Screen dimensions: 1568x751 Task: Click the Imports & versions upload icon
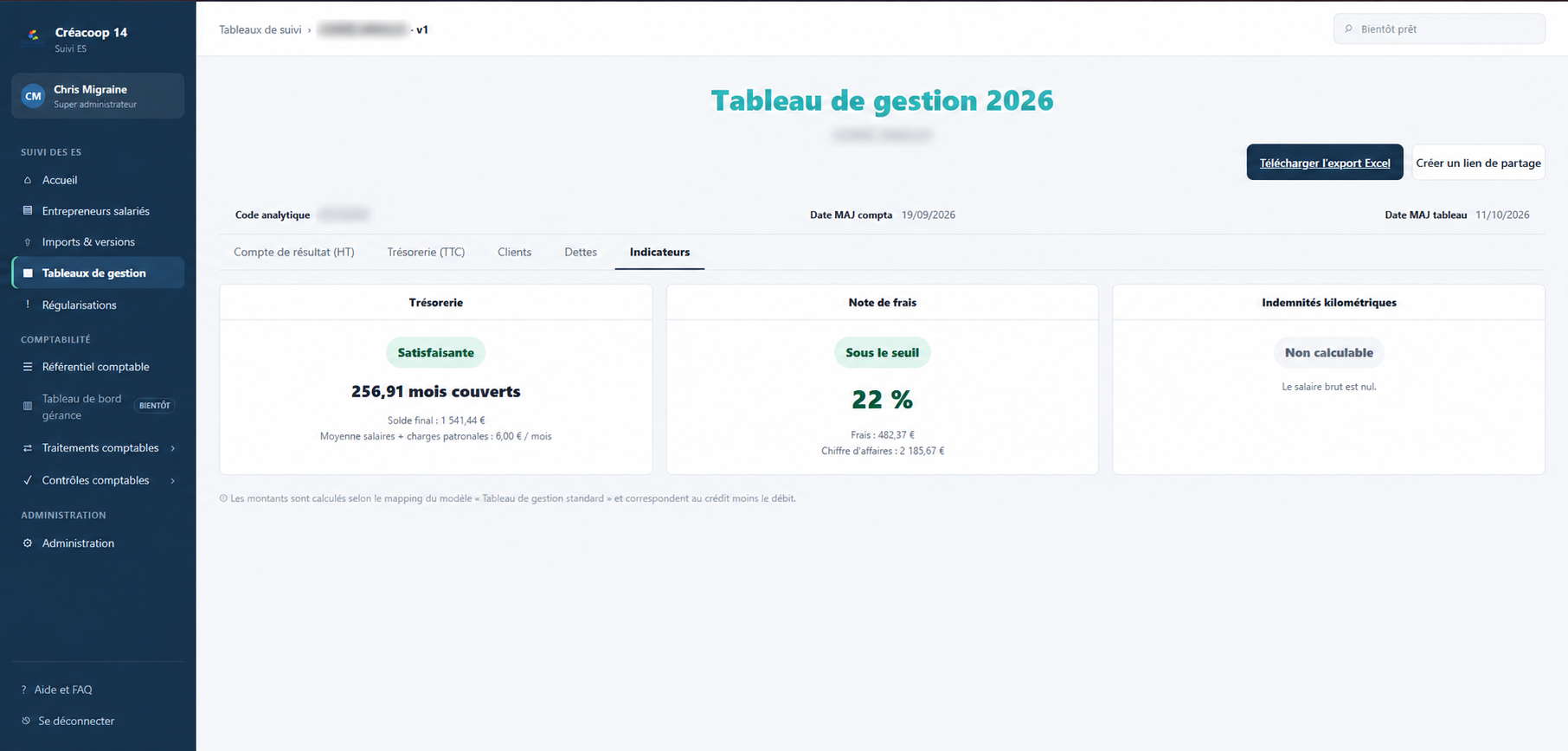pos(28,242)
